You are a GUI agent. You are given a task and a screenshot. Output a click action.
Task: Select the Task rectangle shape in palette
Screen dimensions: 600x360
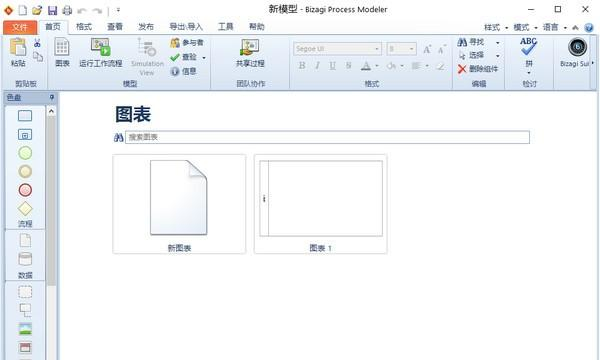(25, 116)
